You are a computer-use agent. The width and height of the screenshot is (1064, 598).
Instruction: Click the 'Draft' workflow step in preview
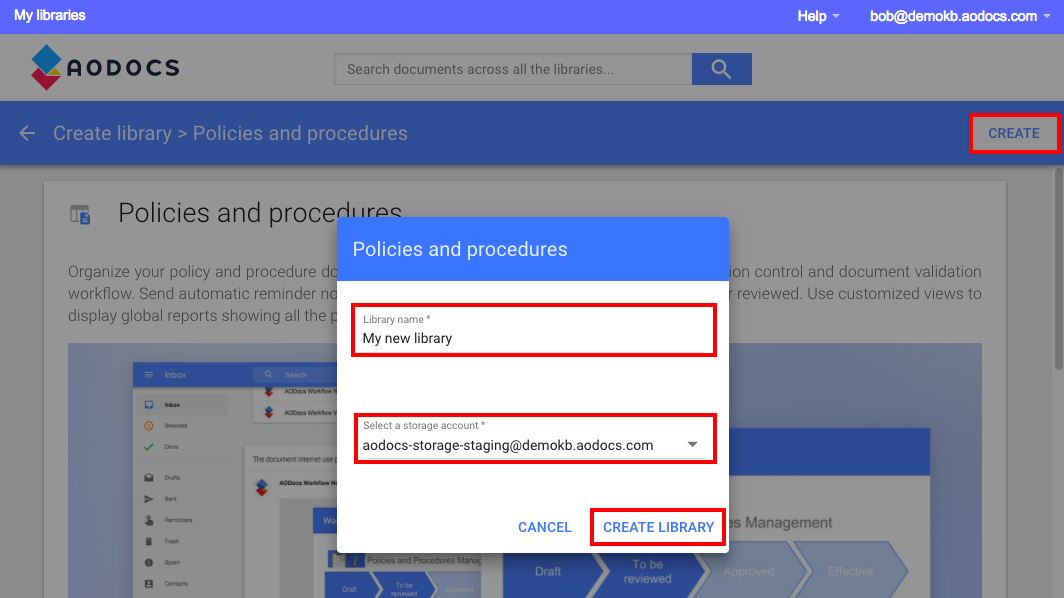tap(548, 572)
